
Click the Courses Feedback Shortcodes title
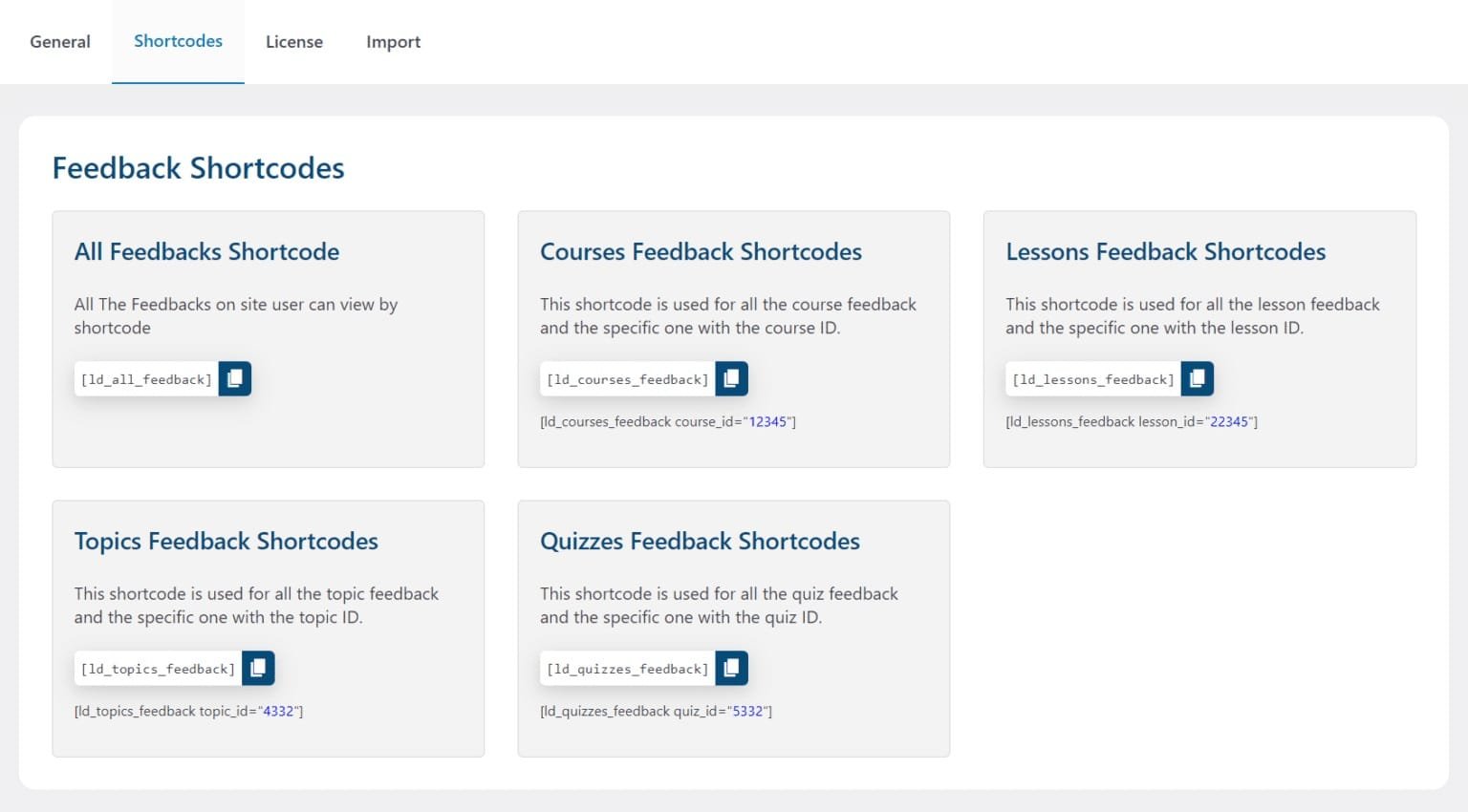[x=701, y=251]
